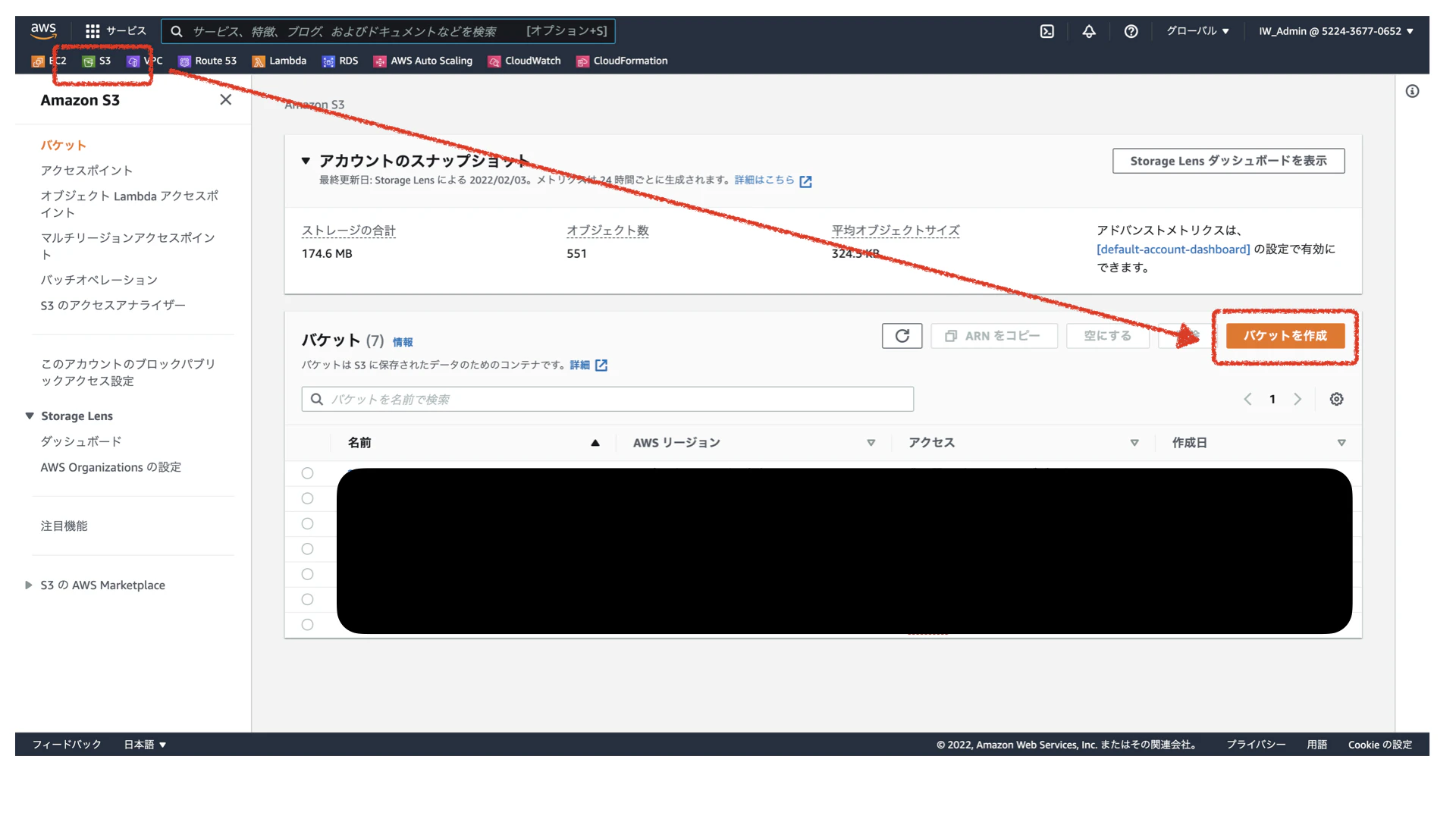Click the info circle icon on right panel
Viewport: 1456px width, 819px height.
pos(1412,92)
